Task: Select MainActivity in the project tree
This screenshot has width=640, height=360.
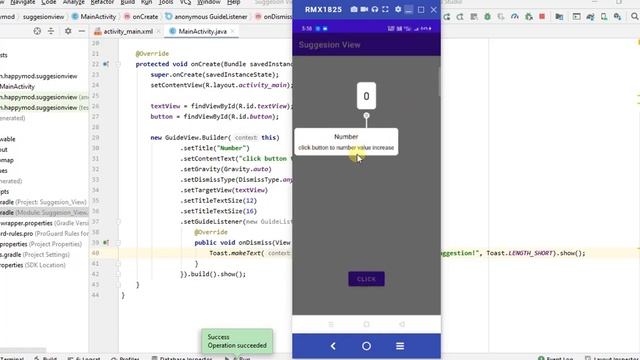Action: [18, 87]
